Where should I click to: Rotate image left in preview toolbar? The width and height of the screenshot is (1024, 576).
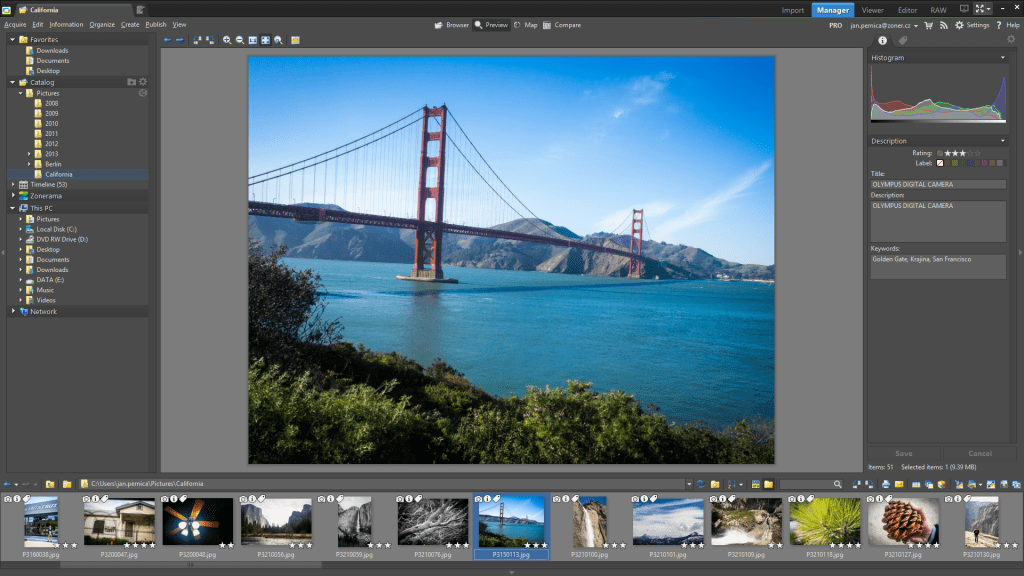coord(197,40)
